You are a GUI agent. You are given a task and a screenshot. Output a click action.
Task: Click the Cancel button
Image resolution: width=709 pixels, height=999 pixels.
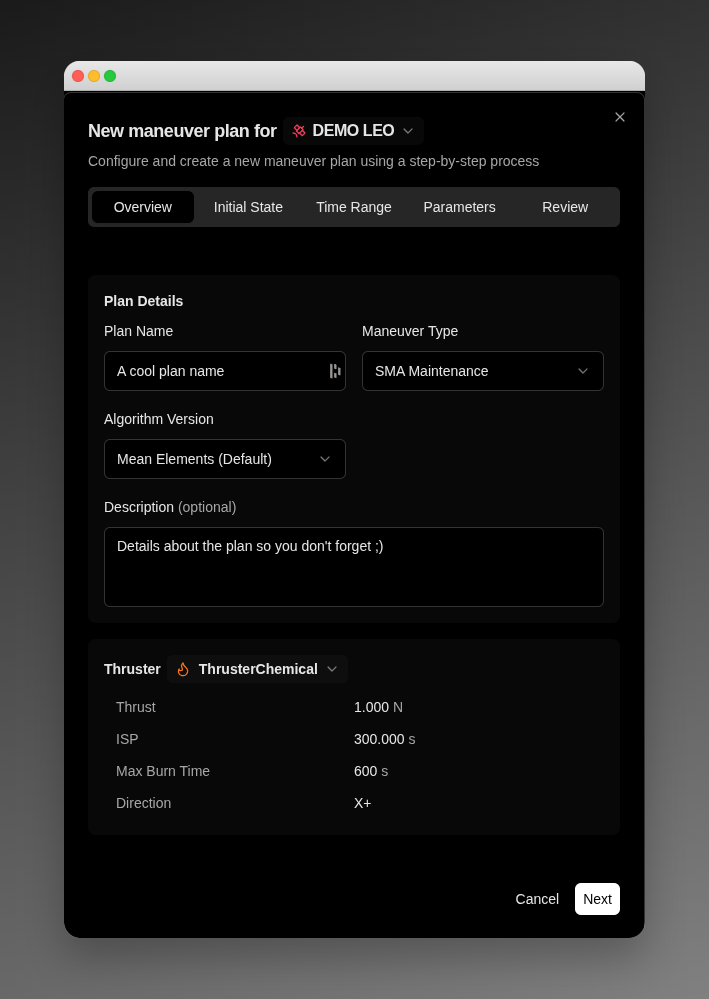coord(537,899)
